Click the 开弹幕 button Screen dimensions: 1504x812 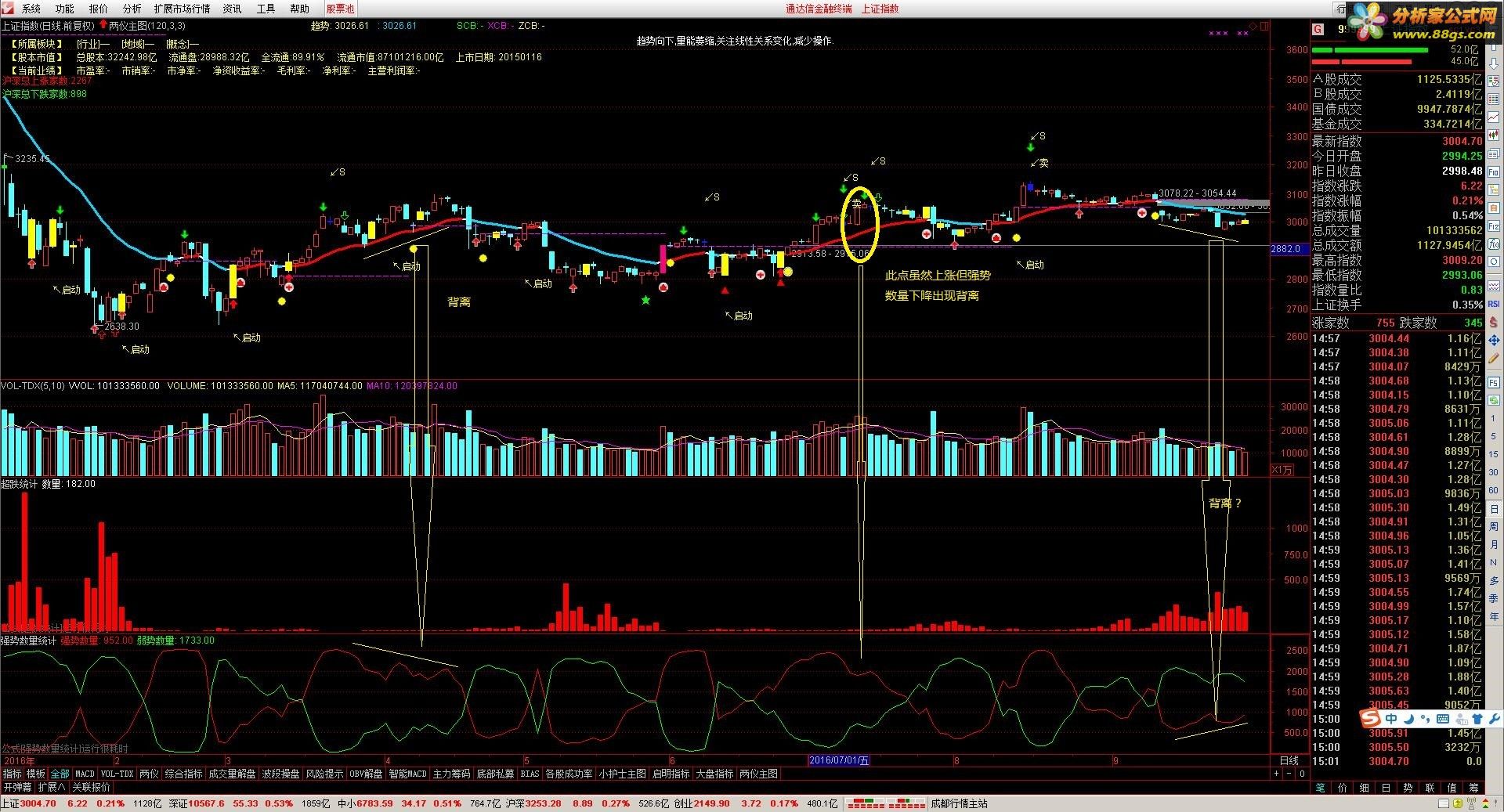click(x=17, y=787)
